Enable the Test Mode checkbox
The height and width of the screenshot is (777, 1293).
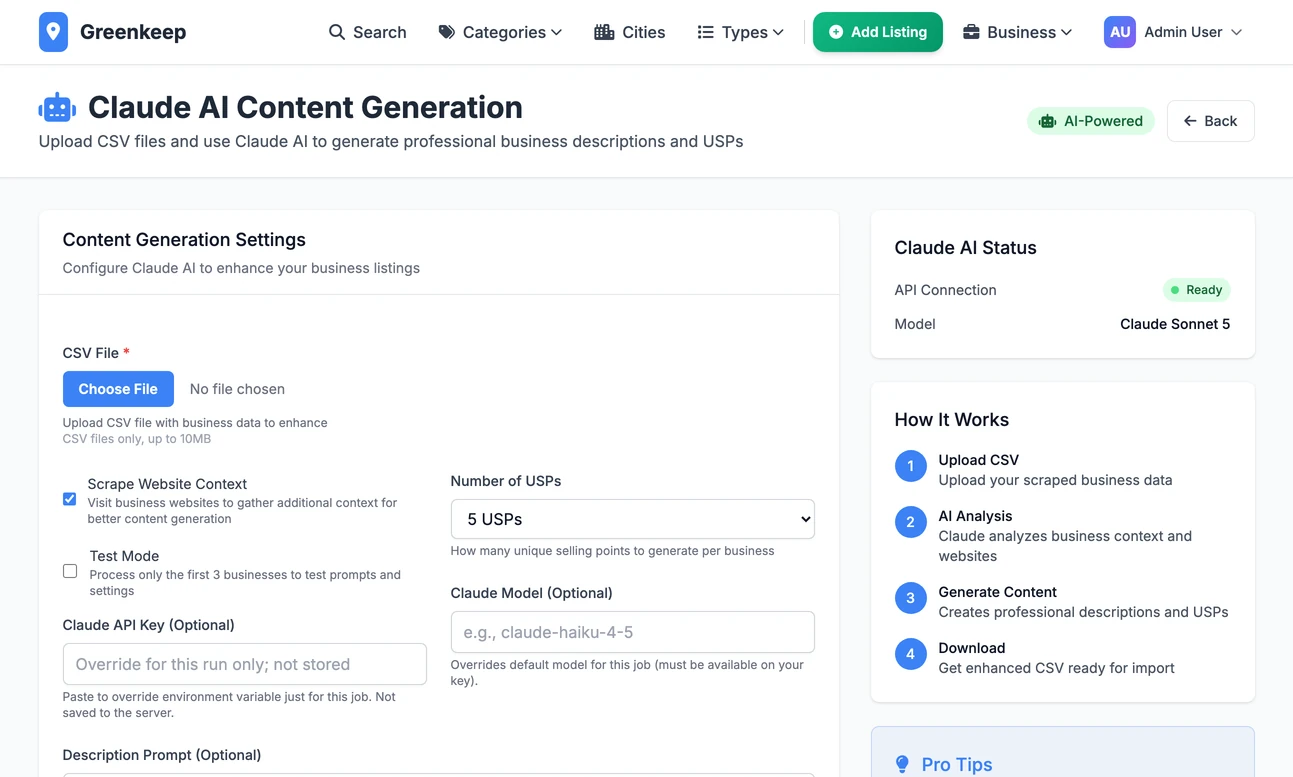(x=70, y=571)
